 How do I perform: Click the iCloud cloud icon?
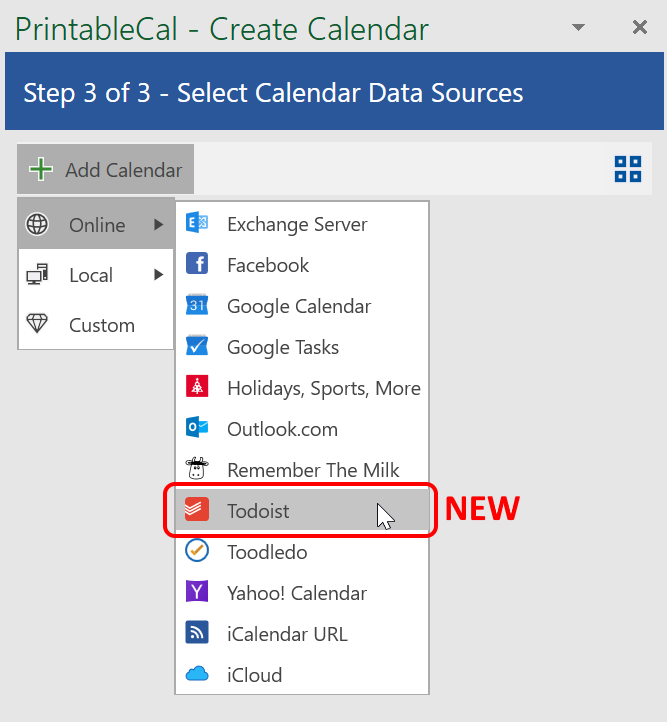(x=197, y=674)
